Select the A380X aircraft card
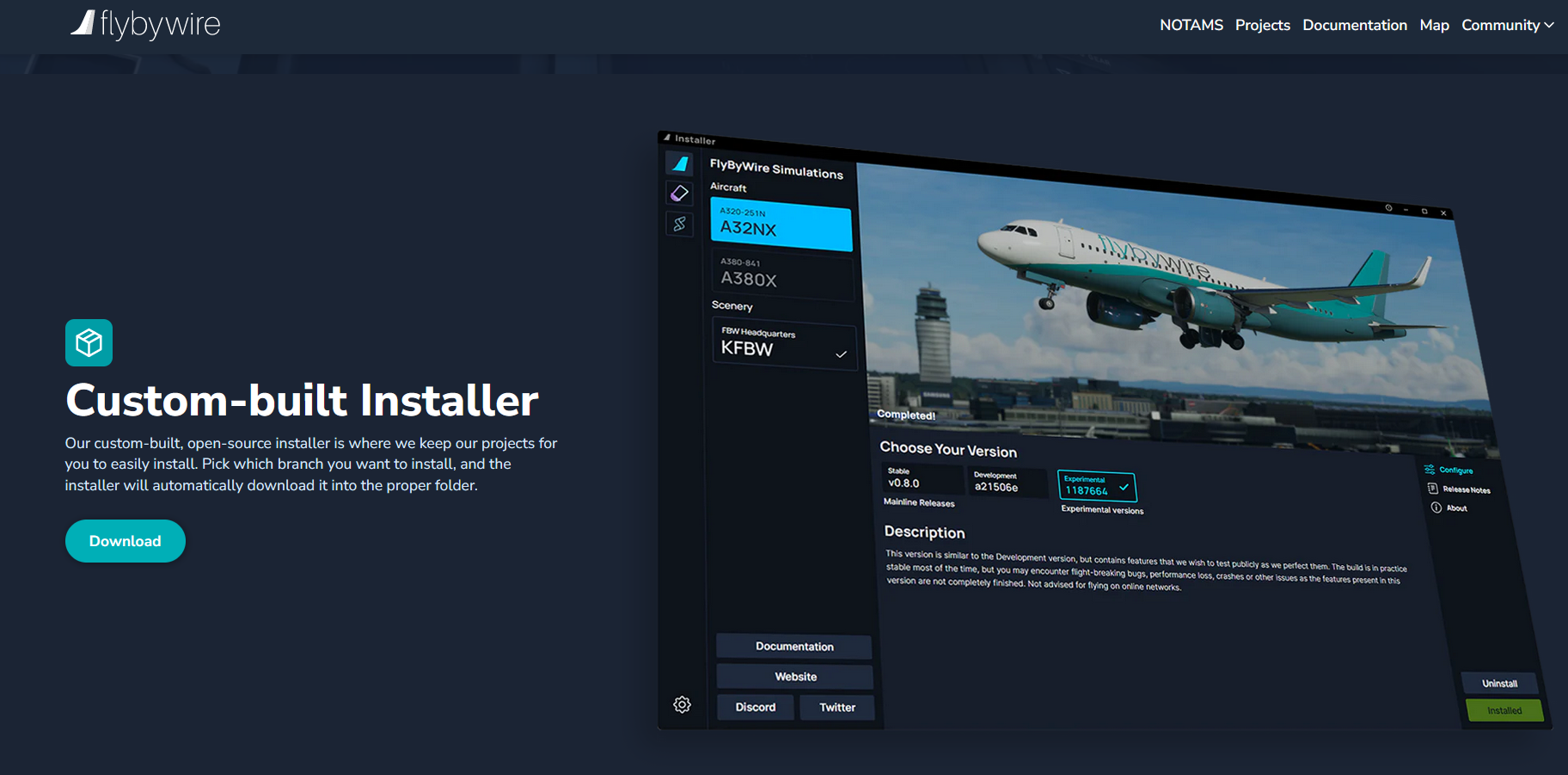This screenshot has height=775, width=1568. click(x=781, y=276)
